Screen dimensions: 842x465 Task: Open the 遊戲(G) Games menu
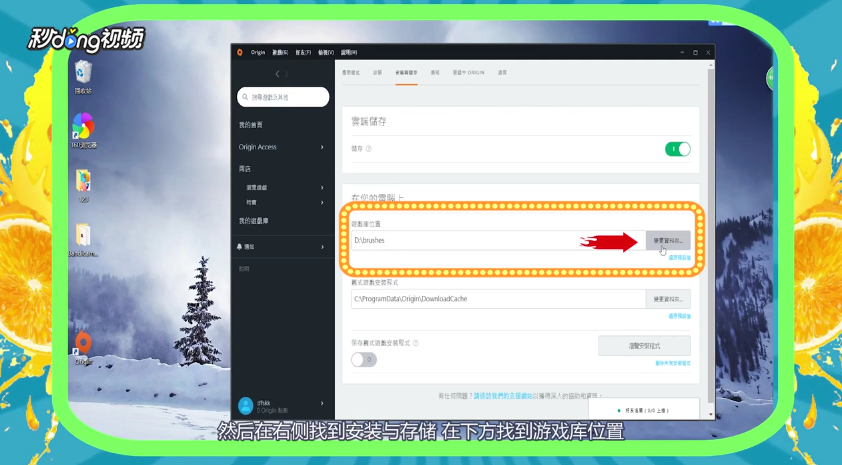click(280, 52)
